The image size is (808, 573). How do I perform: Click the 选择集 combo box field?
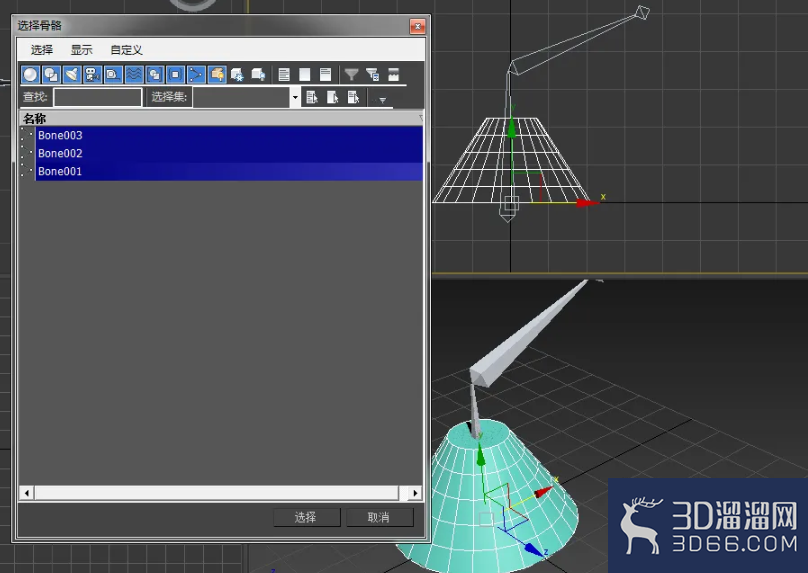(x=241, y=97)
